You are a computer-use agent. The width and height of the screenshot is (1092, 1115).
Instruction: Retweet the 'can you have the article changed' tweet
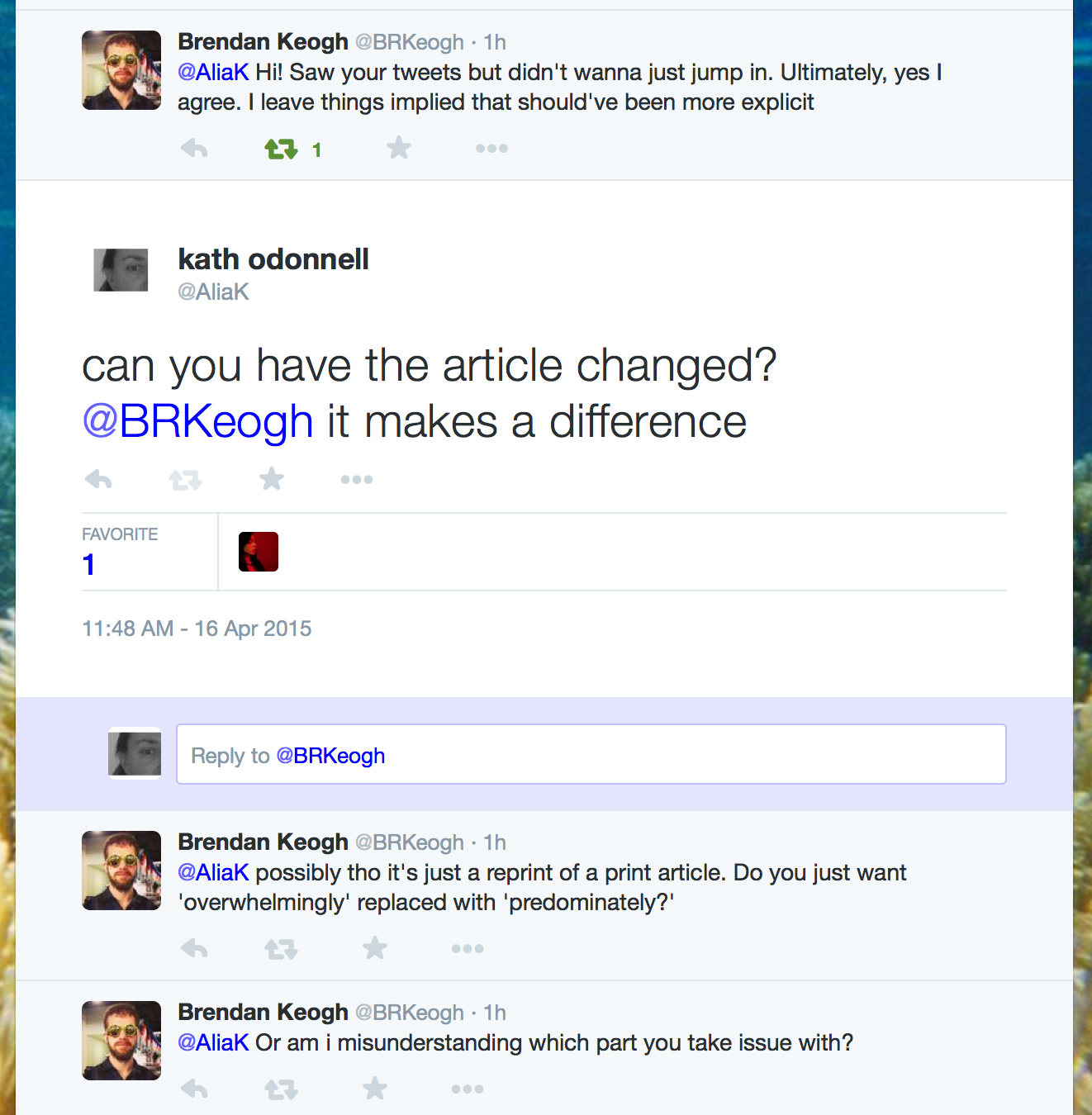185,480
